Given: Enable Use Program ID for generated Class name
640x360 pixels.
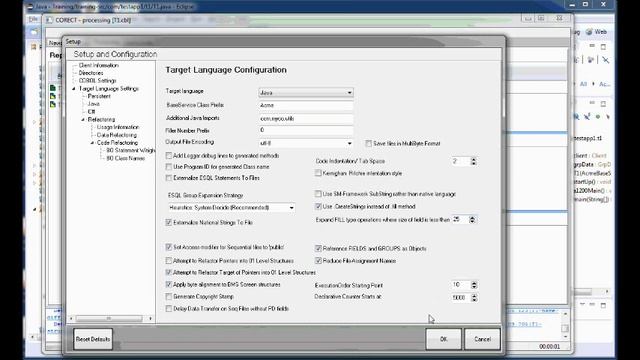Looking at the screenshot, I should pyautogui.click(x=169, y=167).
